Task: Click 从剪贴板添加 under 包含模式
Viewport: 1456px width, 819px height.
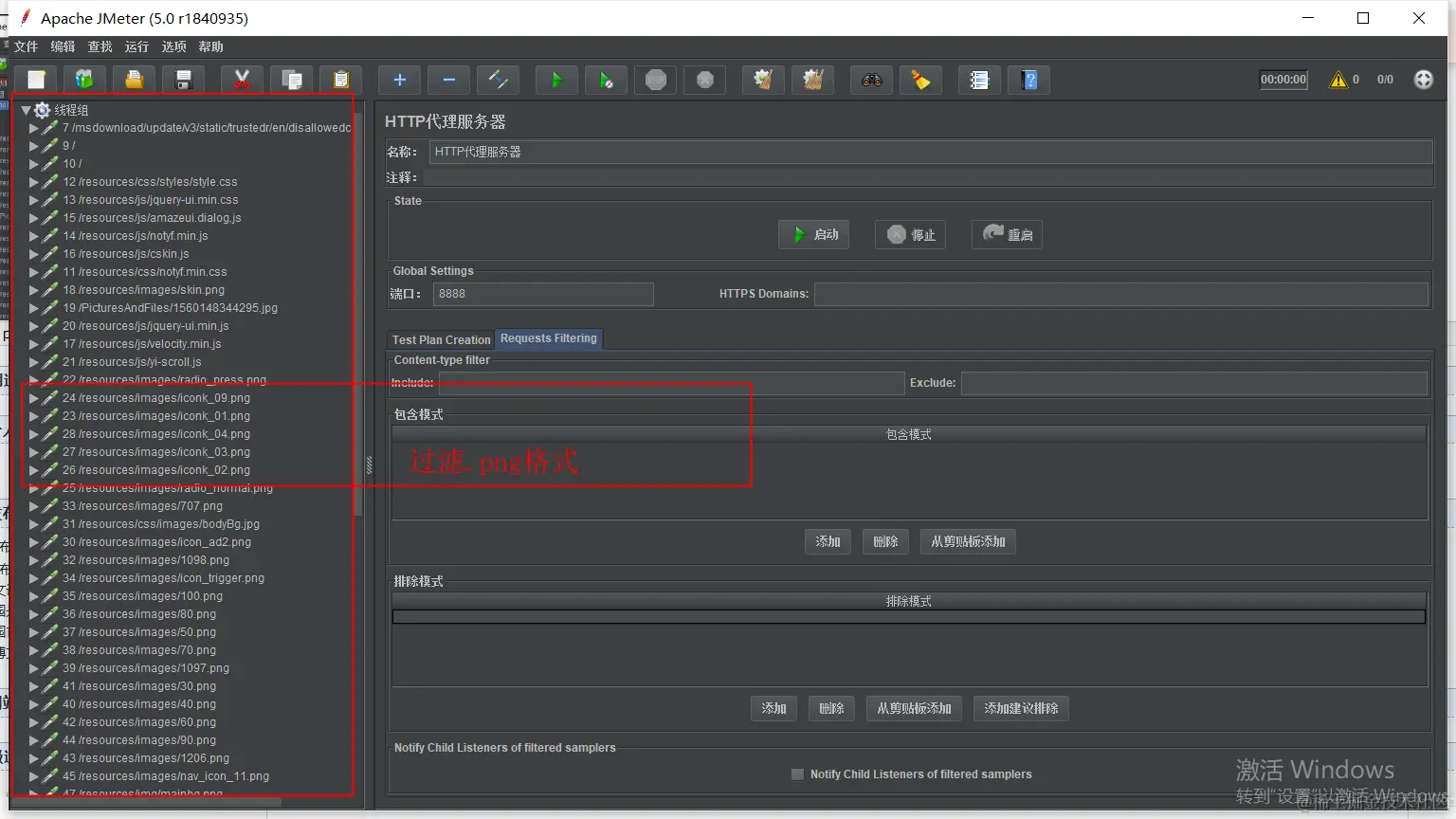Action: click(968, 541)
